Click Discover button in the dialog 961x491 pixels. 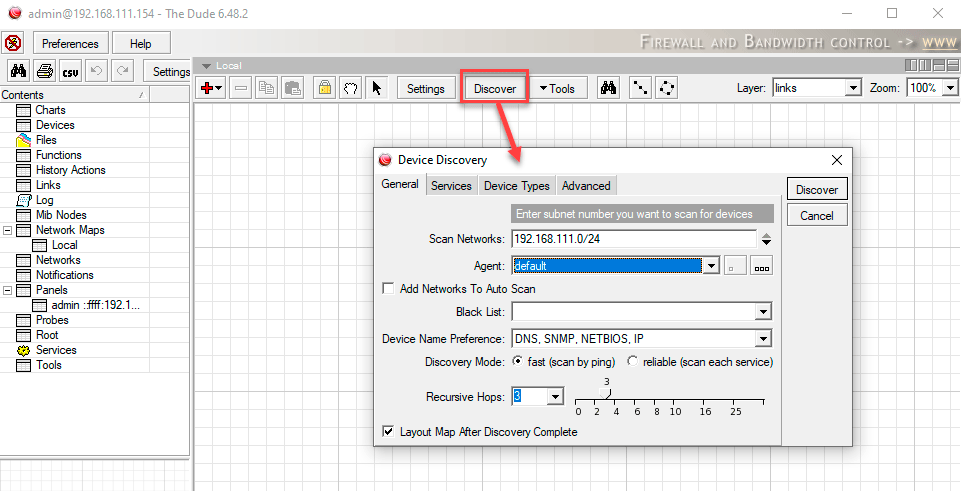pos(816,190)
